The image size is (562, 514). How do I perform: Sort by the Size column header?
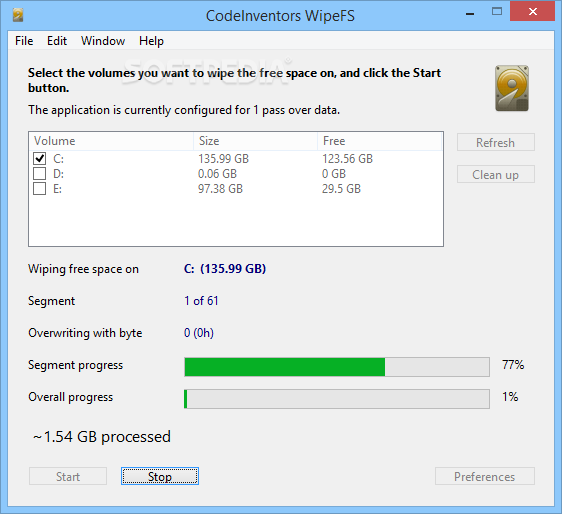click(x=256, y=141)
